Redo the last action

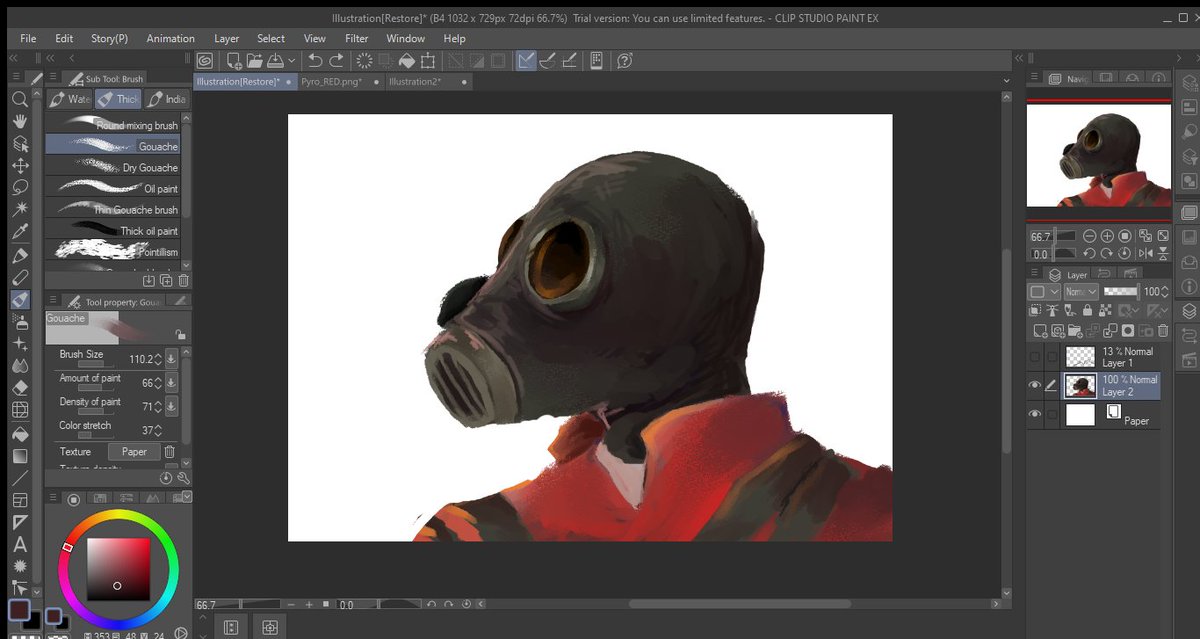point(337,61)
